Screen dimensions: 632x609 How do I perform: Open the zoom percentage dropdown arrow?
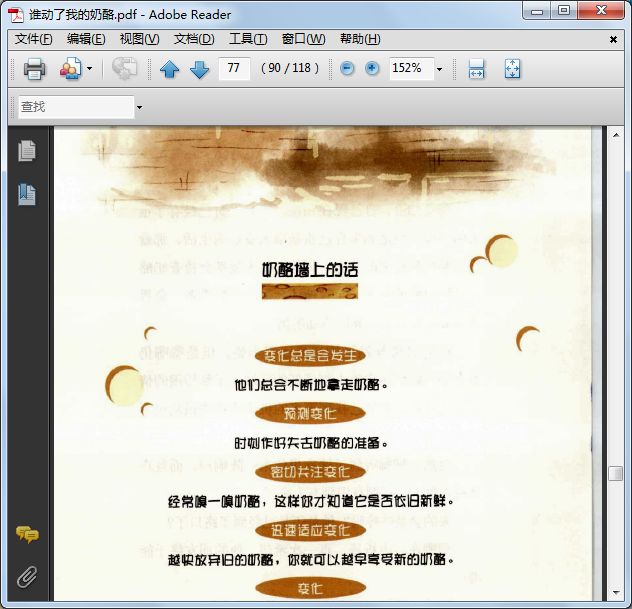tap(440, 69)
